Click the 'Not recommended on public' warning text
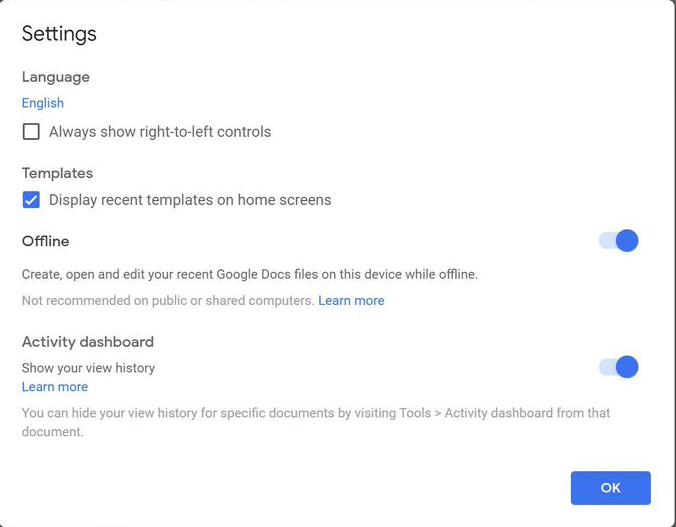This screenshot has width=676, height=527. tap(168, 301)
